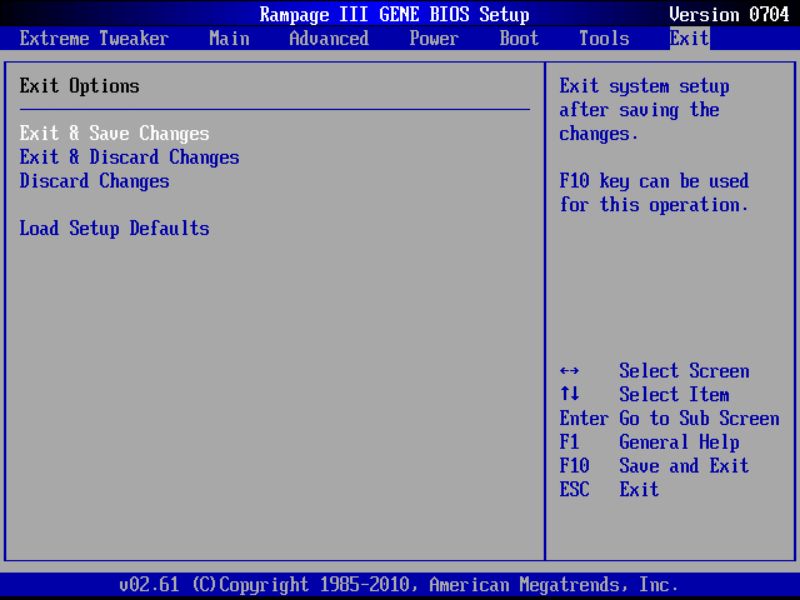Open the Power tab

click(x=434, y=39)
